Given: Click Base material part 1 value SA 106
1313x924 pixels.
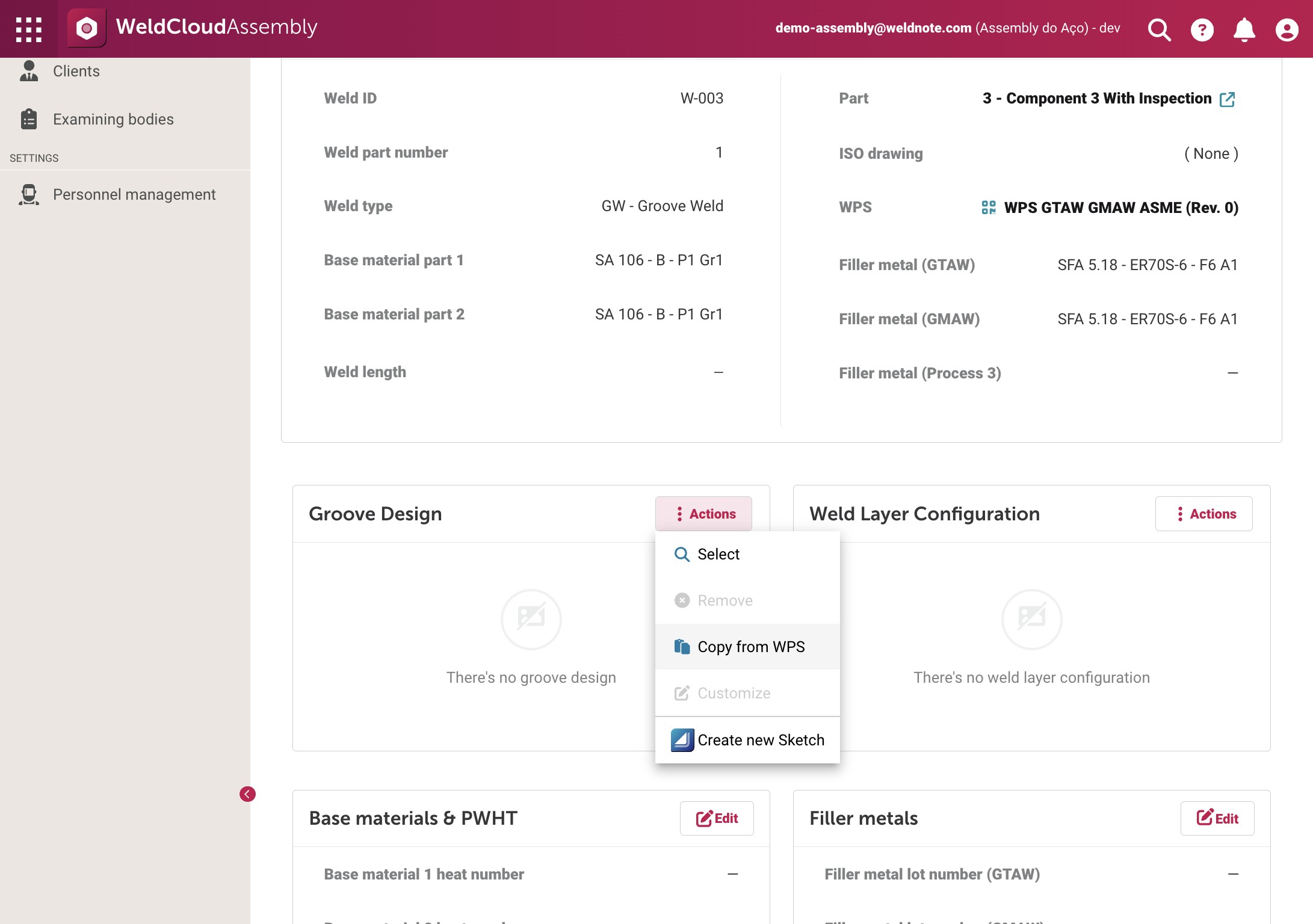Looking at the screenshot, I should click(x=658, y=260).
